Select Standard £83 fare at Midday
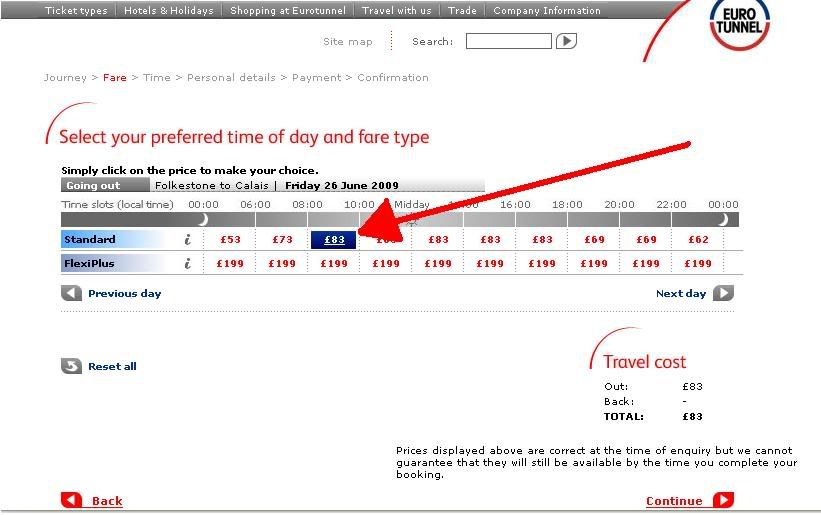This screenshot has height=515, width=821. point(438,240)
